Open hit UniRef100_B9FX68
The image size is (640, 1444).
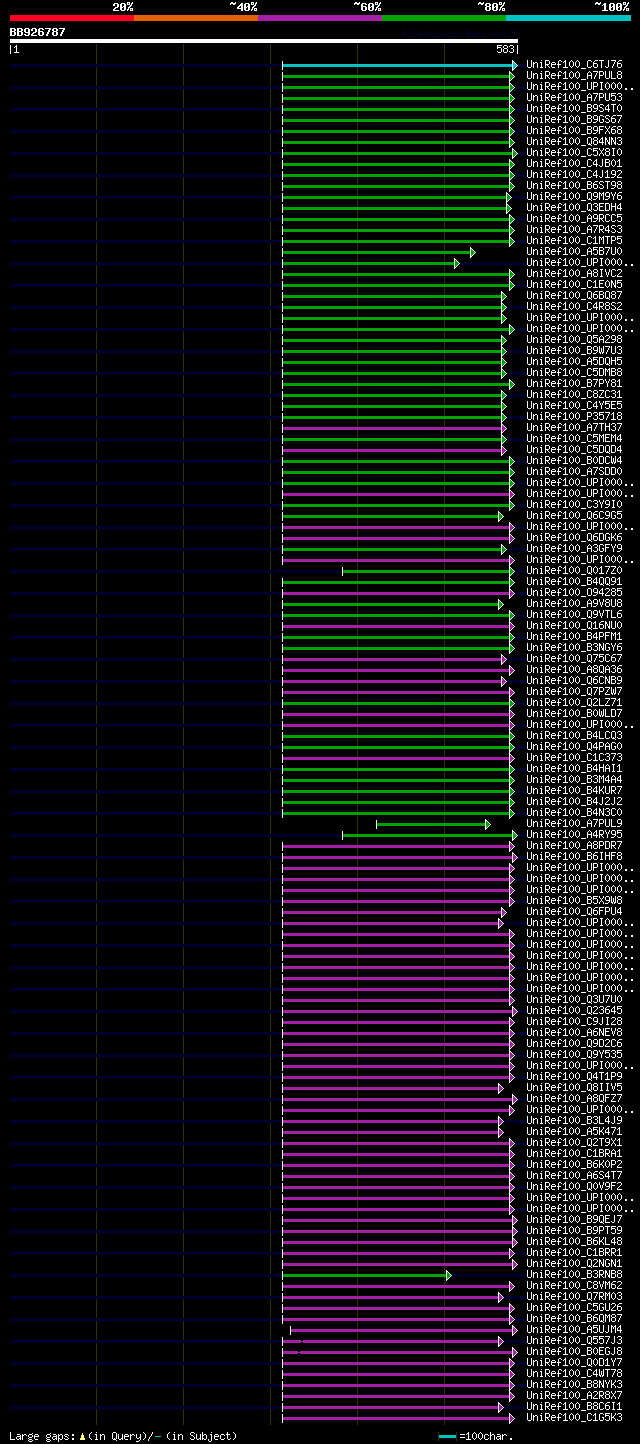(x=574, y=130)
